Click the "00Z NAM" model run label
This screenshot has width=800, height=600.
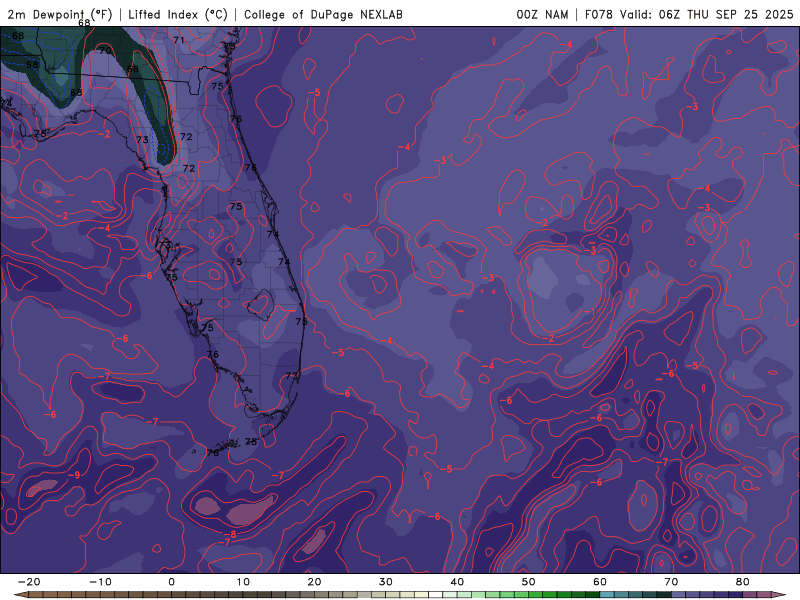(542, 14)
